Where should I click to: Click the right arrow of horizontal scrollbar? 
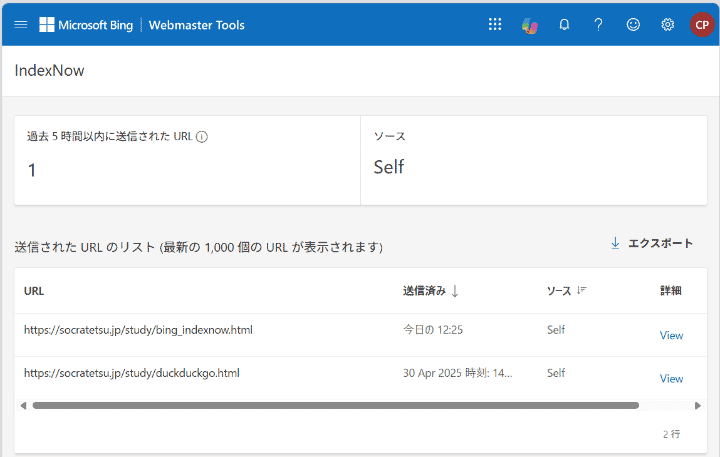point(698,406)
